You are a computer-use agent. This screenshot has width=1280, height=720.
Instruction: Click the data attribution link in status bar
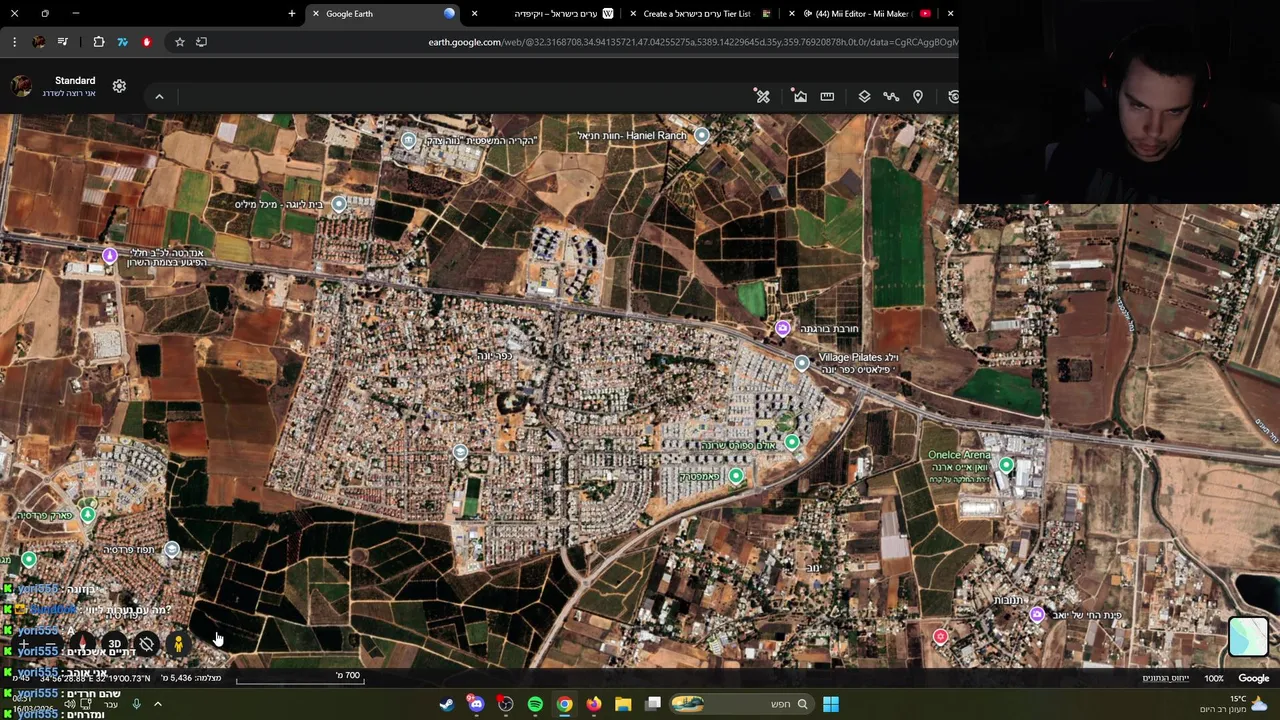click(1166, 678)
